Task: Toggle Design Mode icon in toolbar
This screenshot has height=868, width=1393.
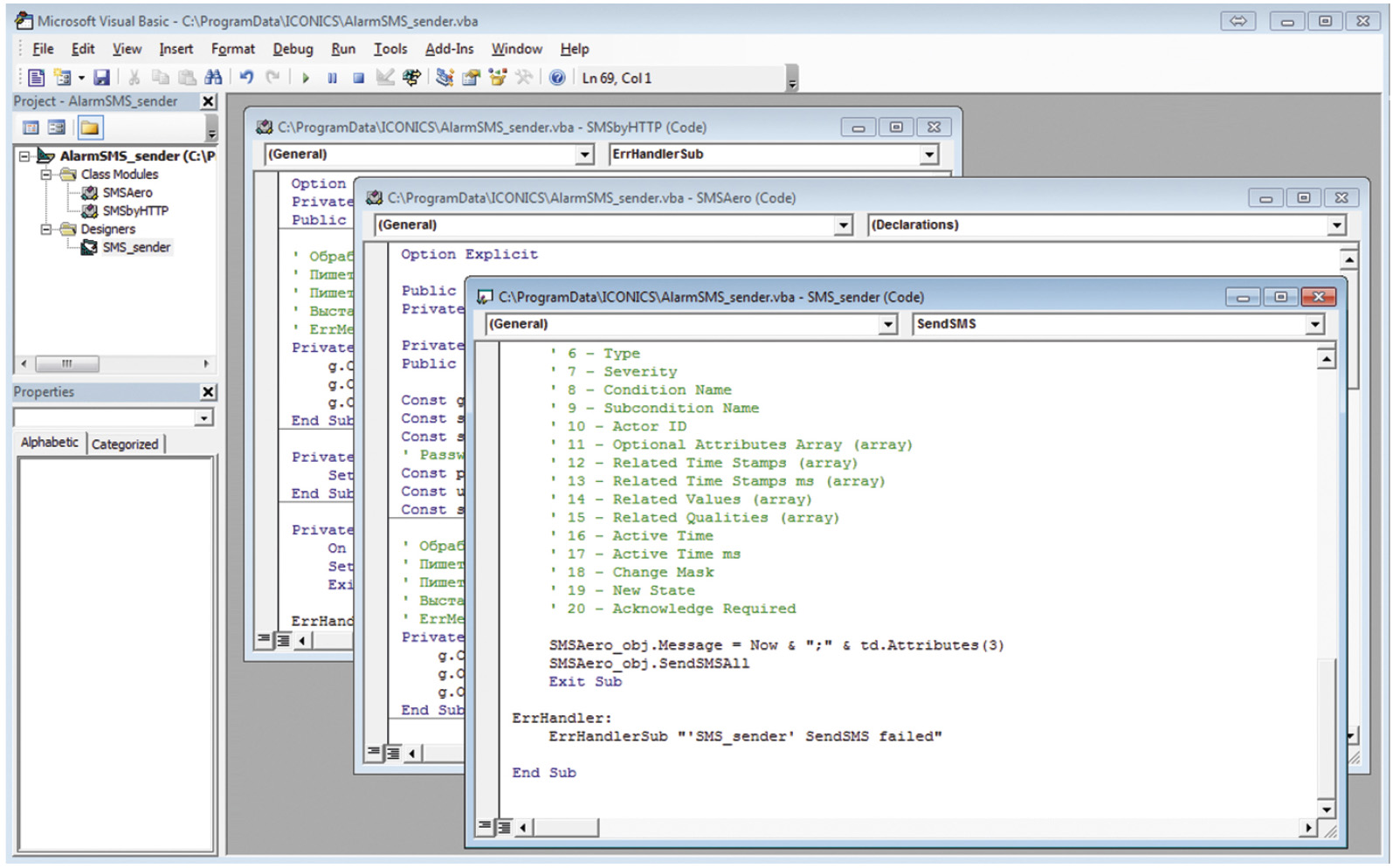Action: (384, 78)
